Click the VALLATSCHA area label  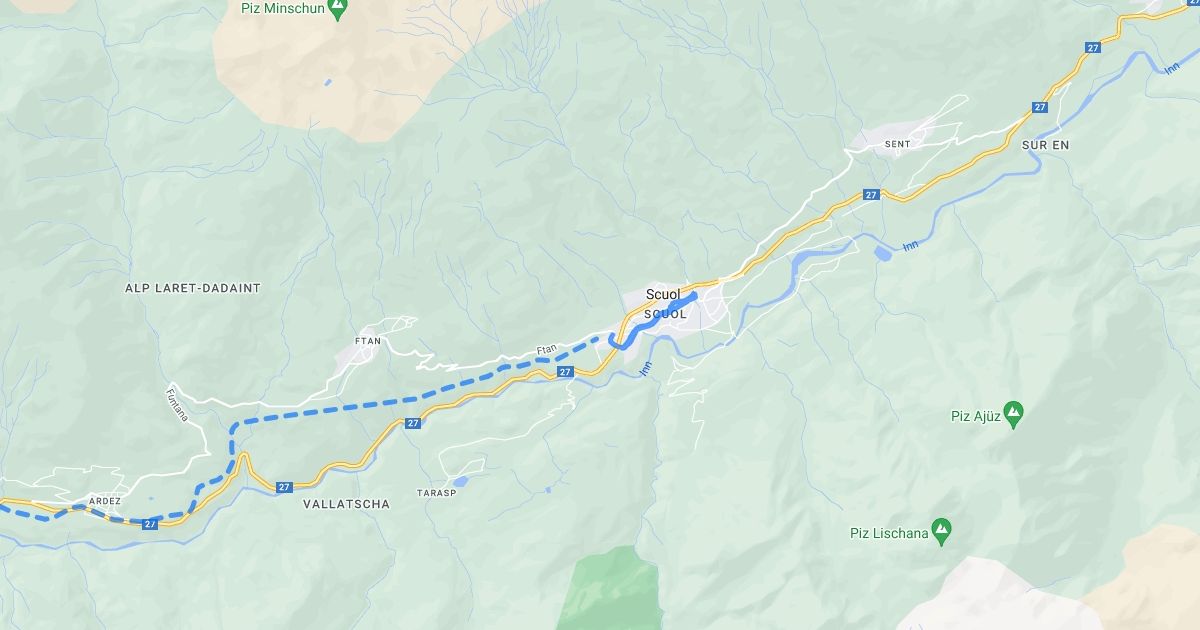346,504
